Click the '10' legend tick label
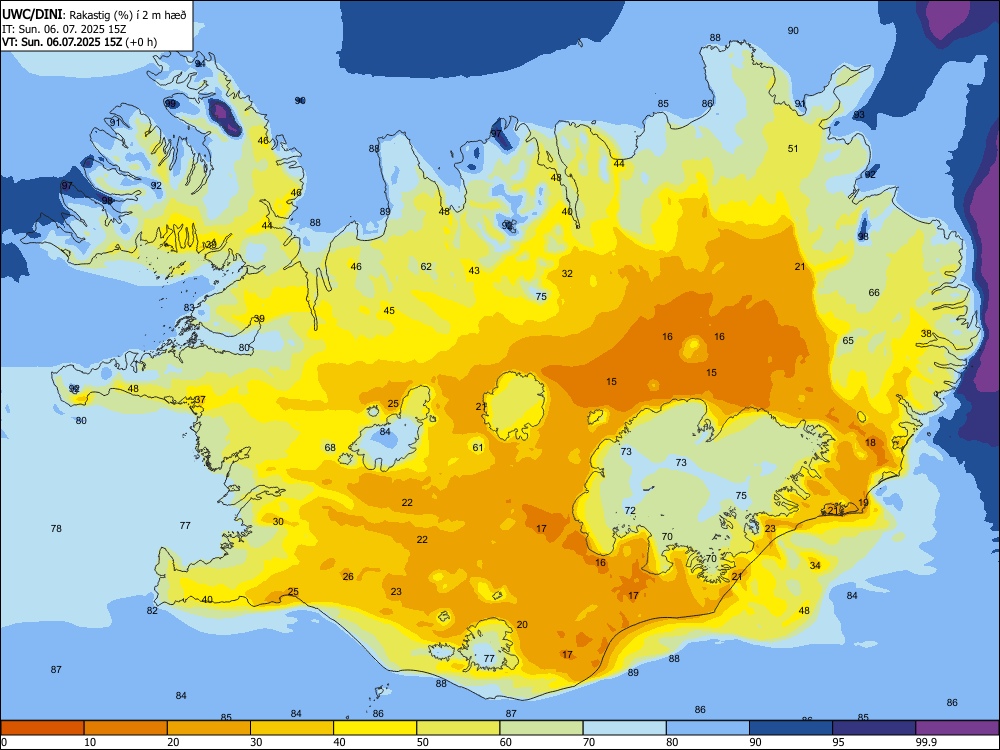The image size is (1000, 750). point(90,742)
